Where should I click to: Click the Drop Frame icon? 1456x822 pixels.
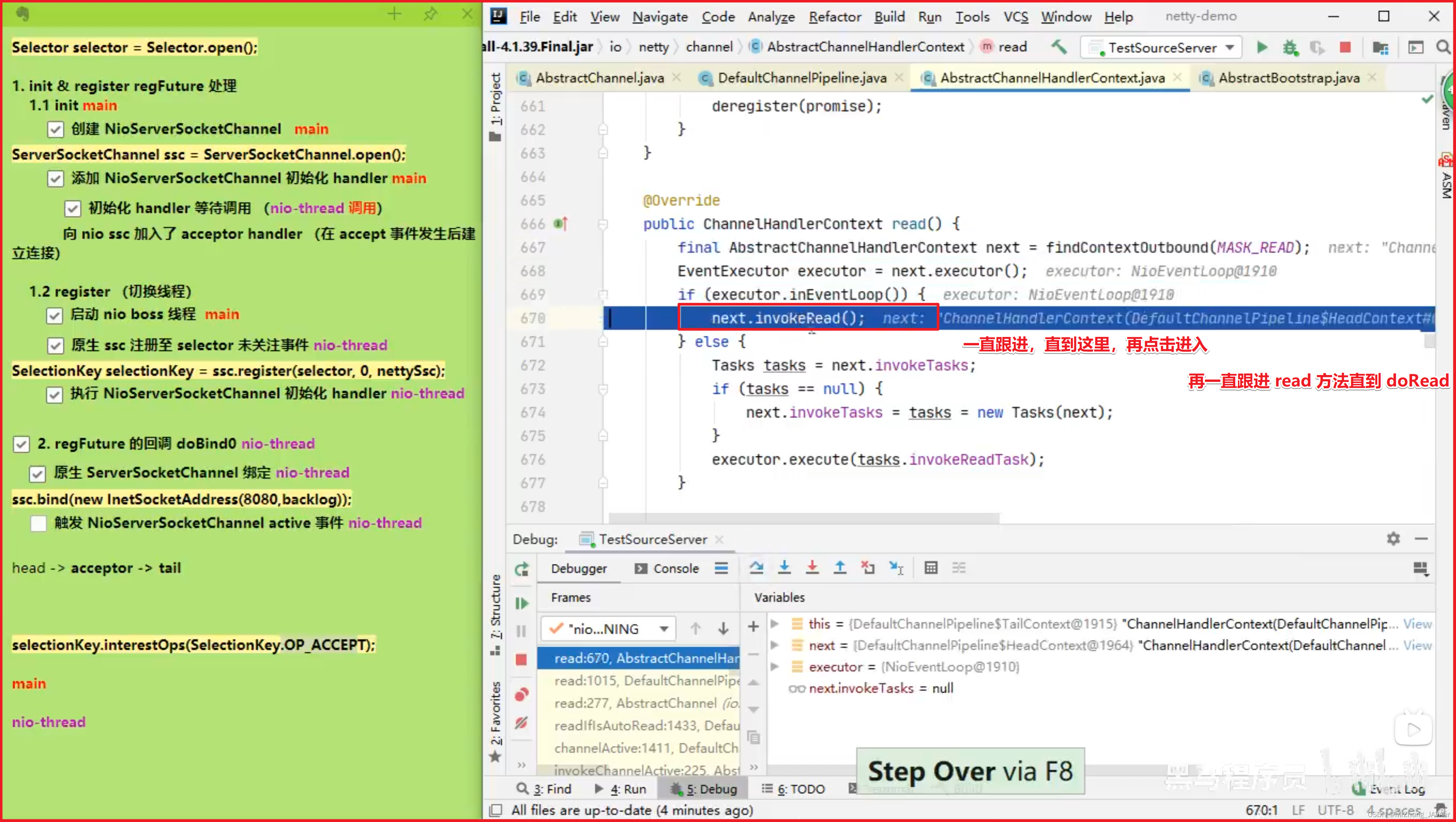[x=868, y=567]
